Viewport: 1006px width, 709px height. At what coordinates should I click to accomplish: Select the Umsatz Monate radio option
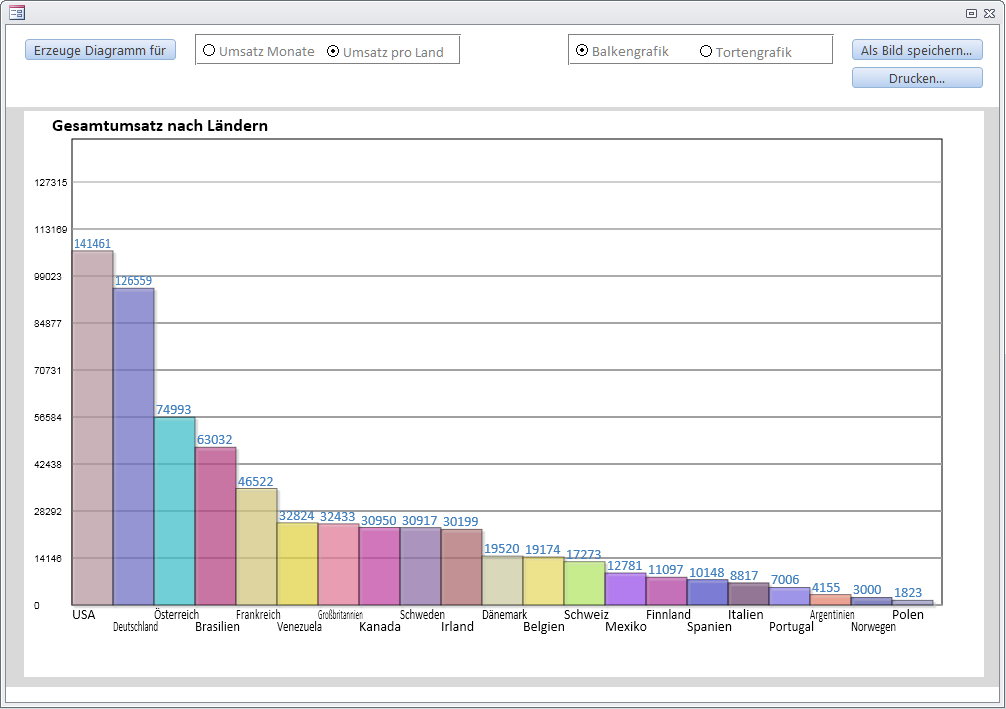point(210,50)
